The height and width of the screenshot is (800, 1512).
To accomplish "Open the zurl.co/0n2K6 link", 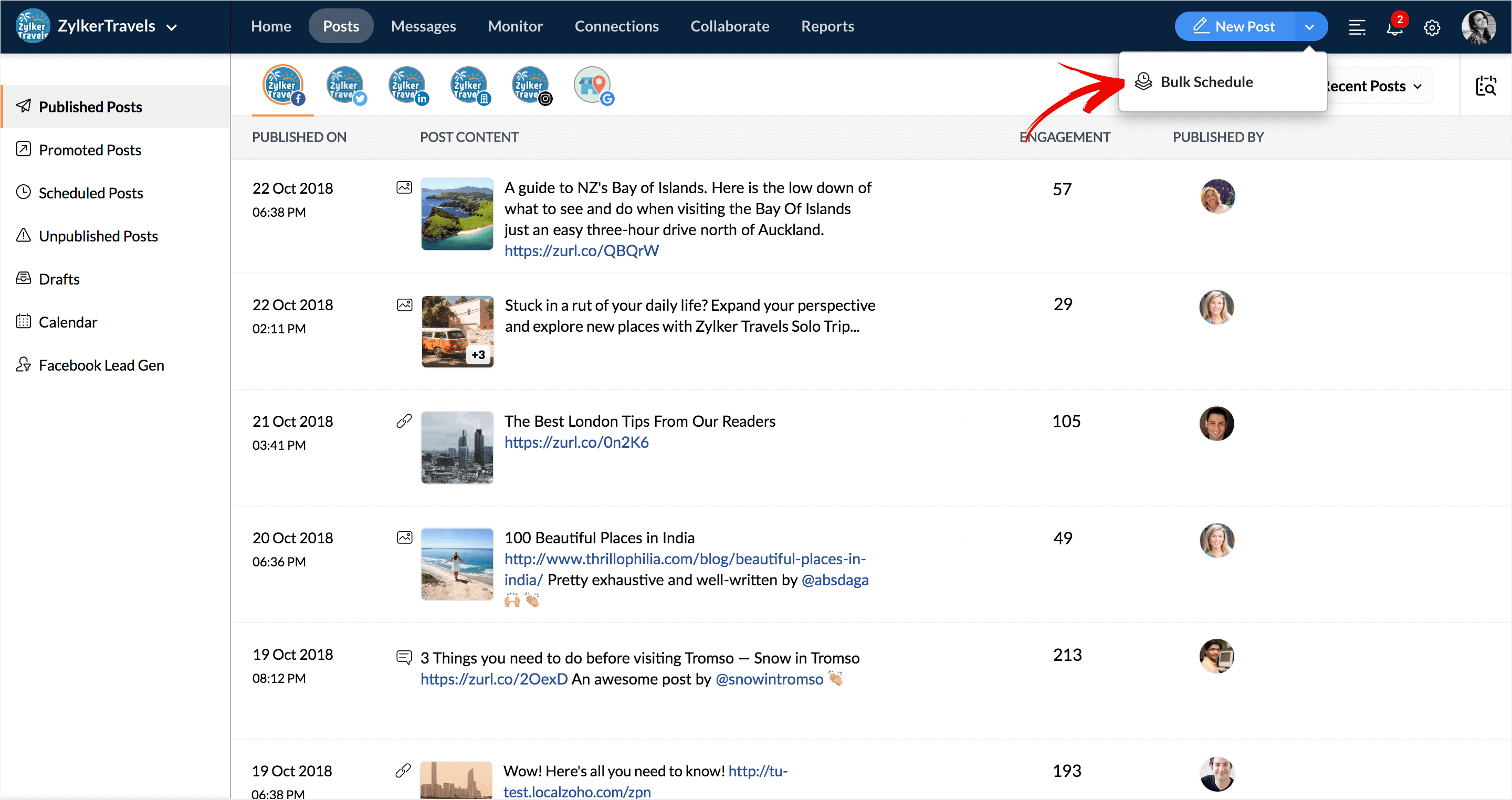I will click(x=576, y=442).
